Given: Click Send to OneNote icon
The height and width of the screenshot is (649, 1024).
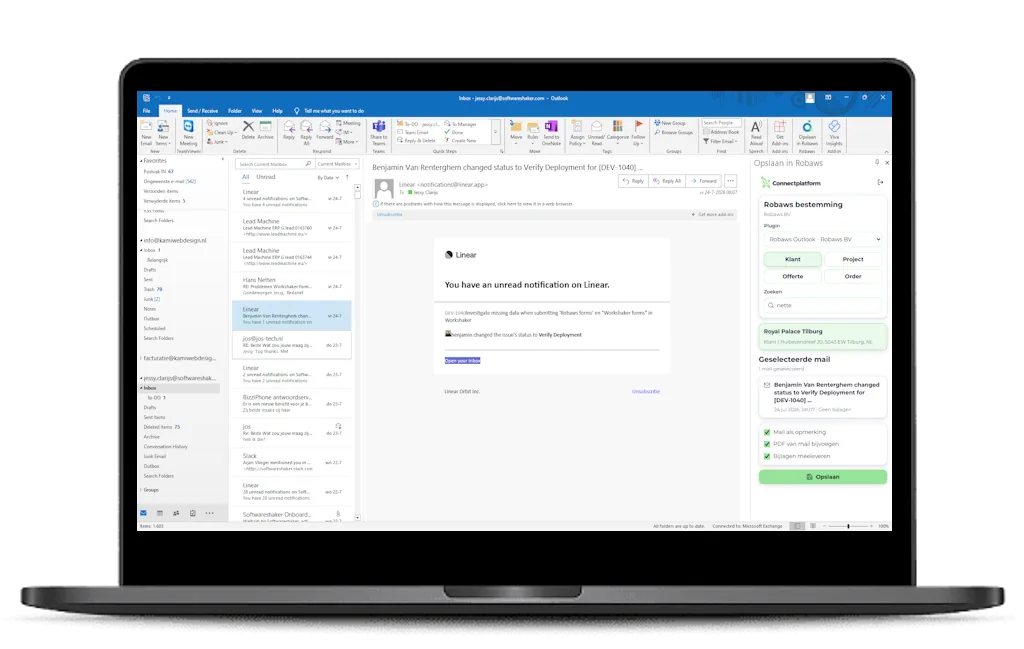Looking at the screenshot, I should [551, 132].
